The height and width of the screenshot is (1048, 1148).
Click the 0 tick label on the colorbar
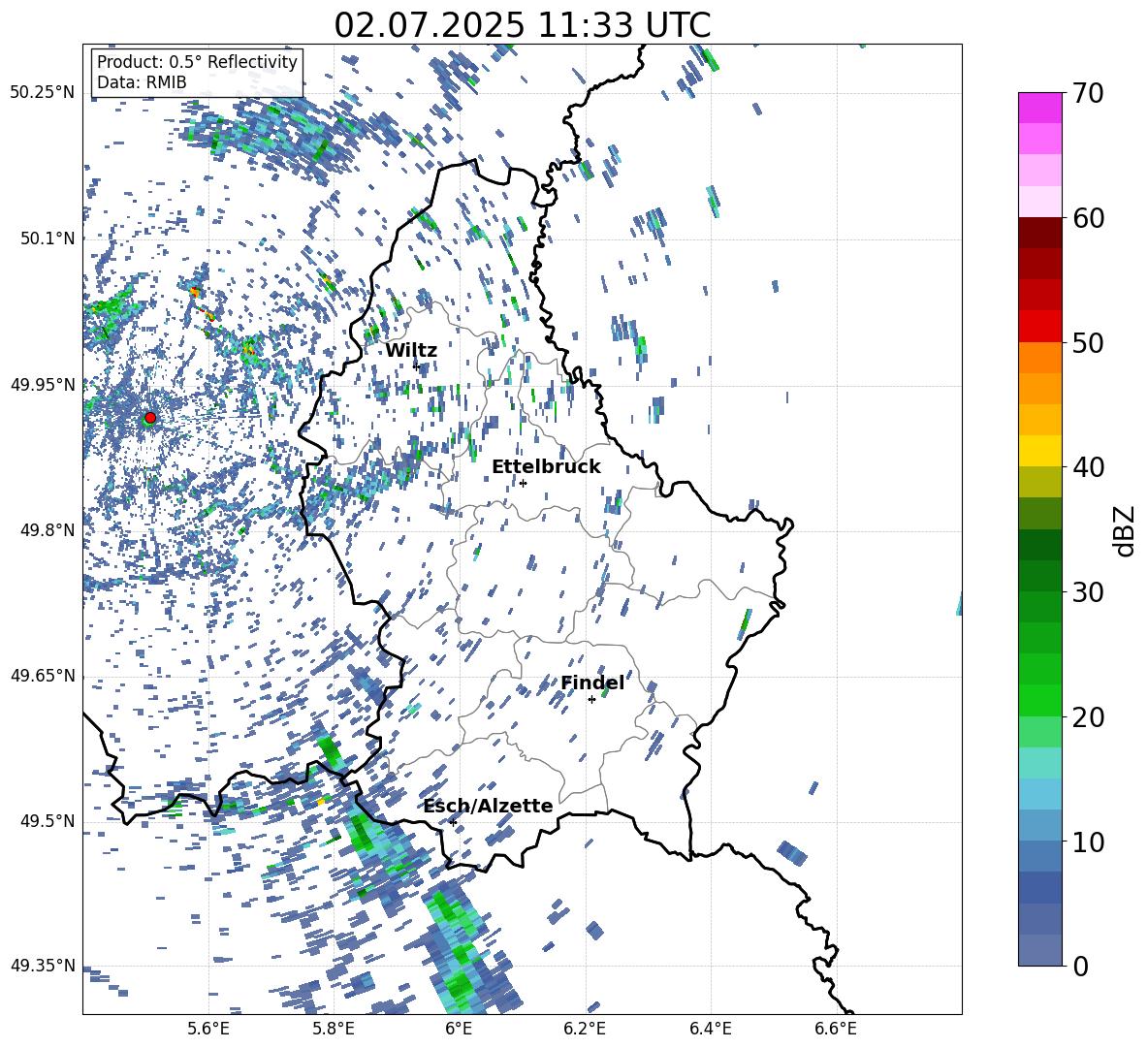(x=1080, y=966)
